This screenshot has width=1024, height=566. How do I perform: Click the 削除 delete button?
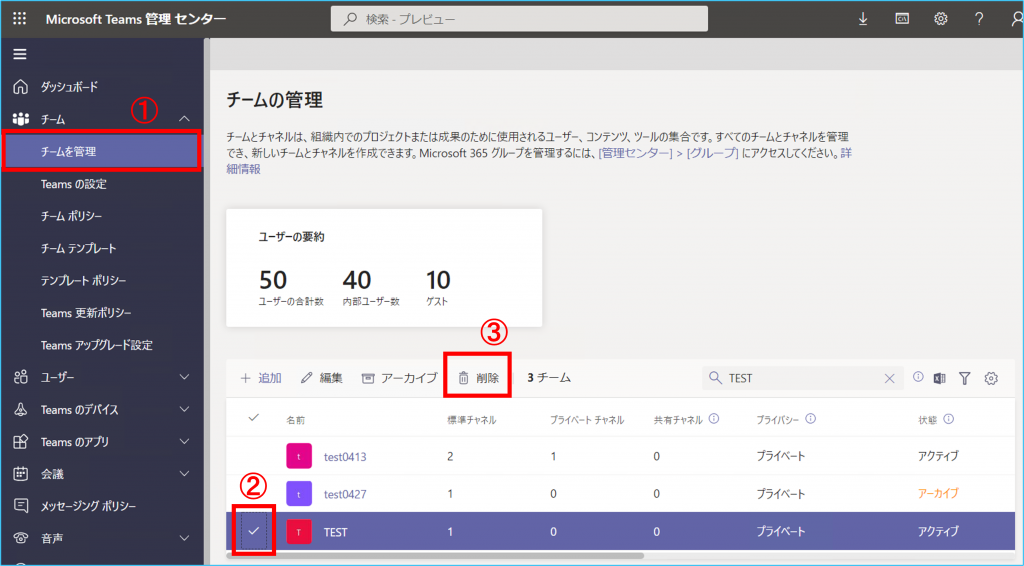pyautogui.click(x=478, y=378)
